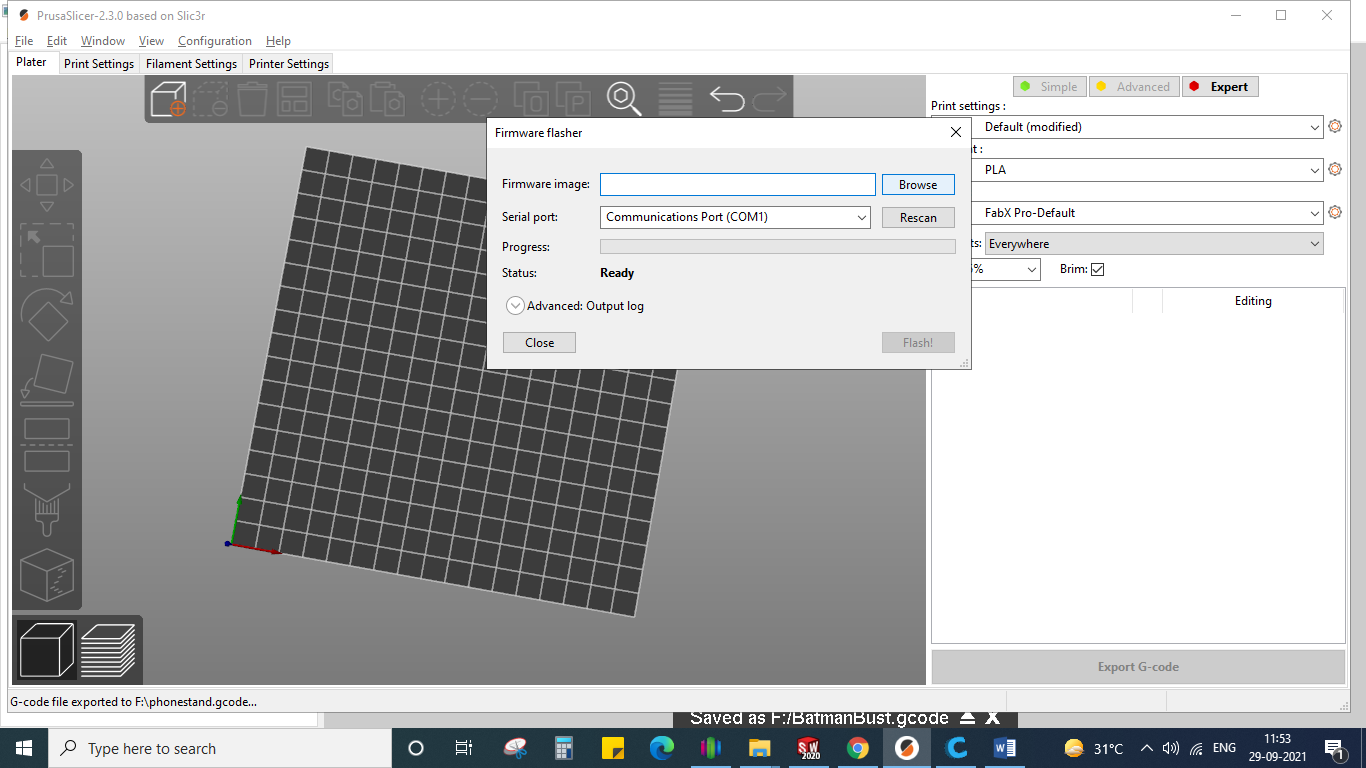Image resolution: width=1366 pixels, height=768 pixels.
Task: Switch to the Filament Settings tab
Action: click(191, 64)
